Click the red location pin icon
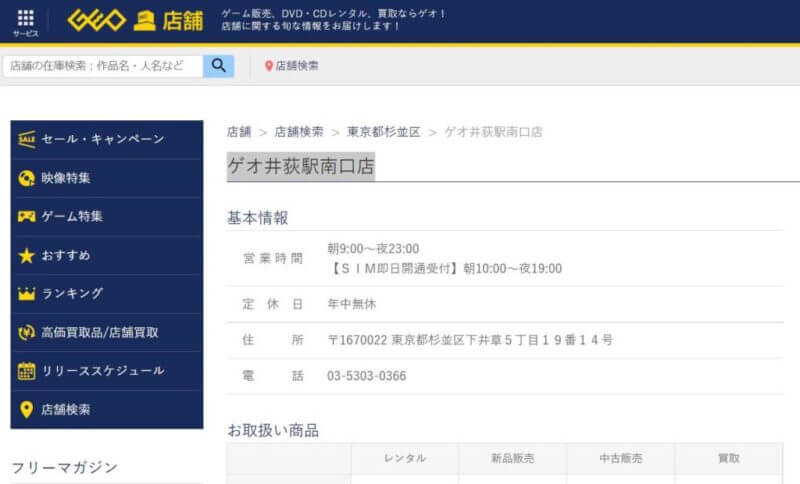 coord(269,66)
